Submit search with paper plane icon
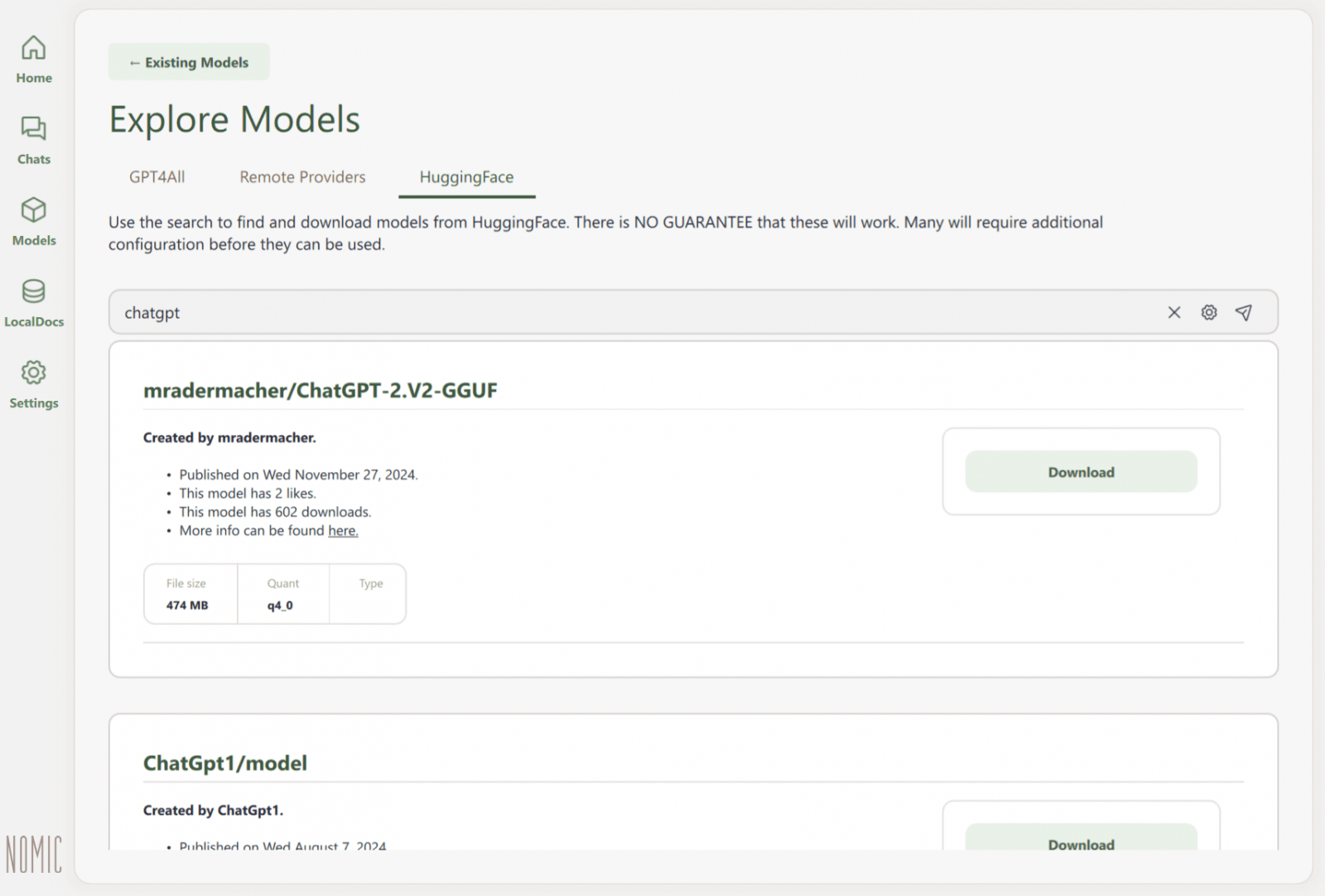This screenshot has height=896, width=1325. (x=1244, y=312)
